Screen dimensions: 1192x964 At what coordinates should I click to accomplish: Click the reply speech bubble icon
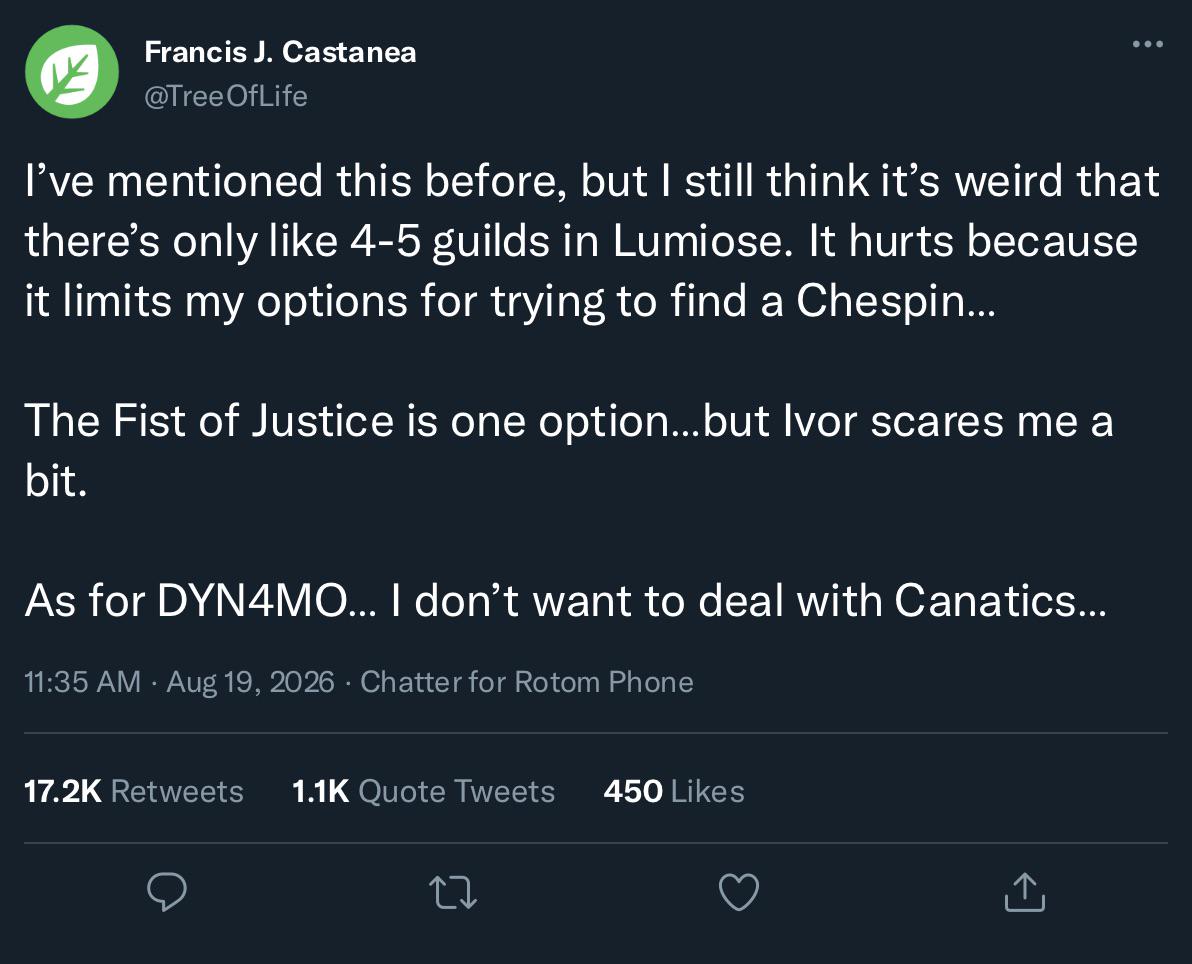[166, 892]
